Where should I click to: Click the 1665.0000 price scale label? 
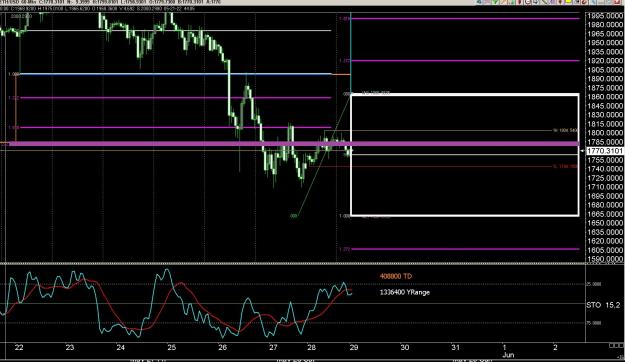coord(605,214)
